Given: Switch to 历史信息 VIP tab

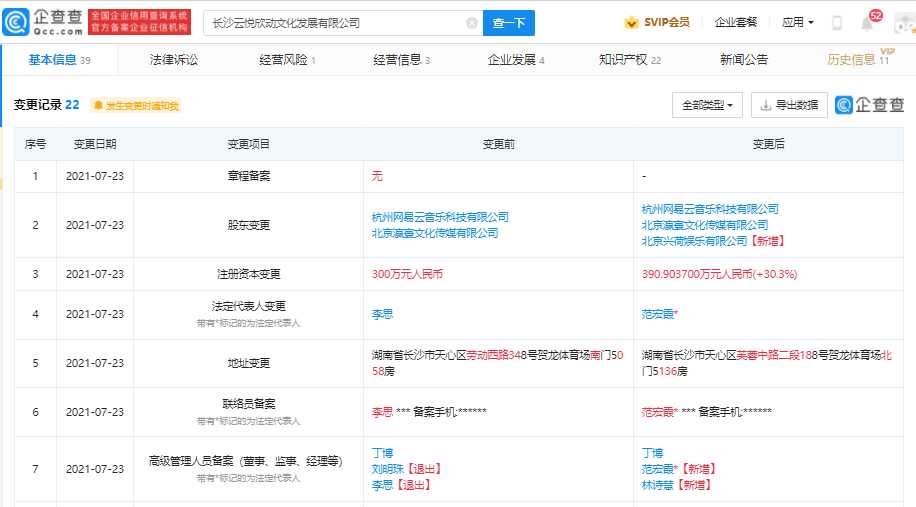Looking at the screenshot, I should 860,58.
